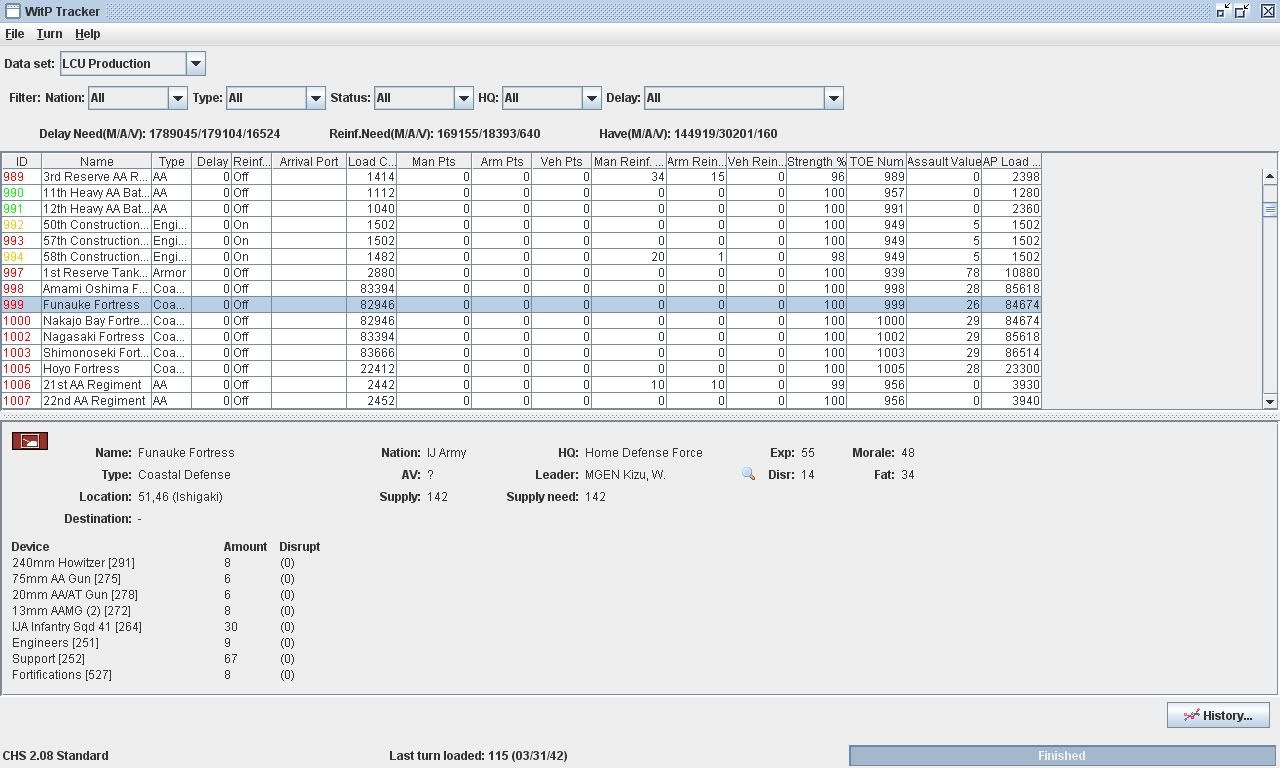Click the magnifier icon next to Leader
Viewport: 1280px width, 768px height.
pyautogui.click(x=748, y=474)
